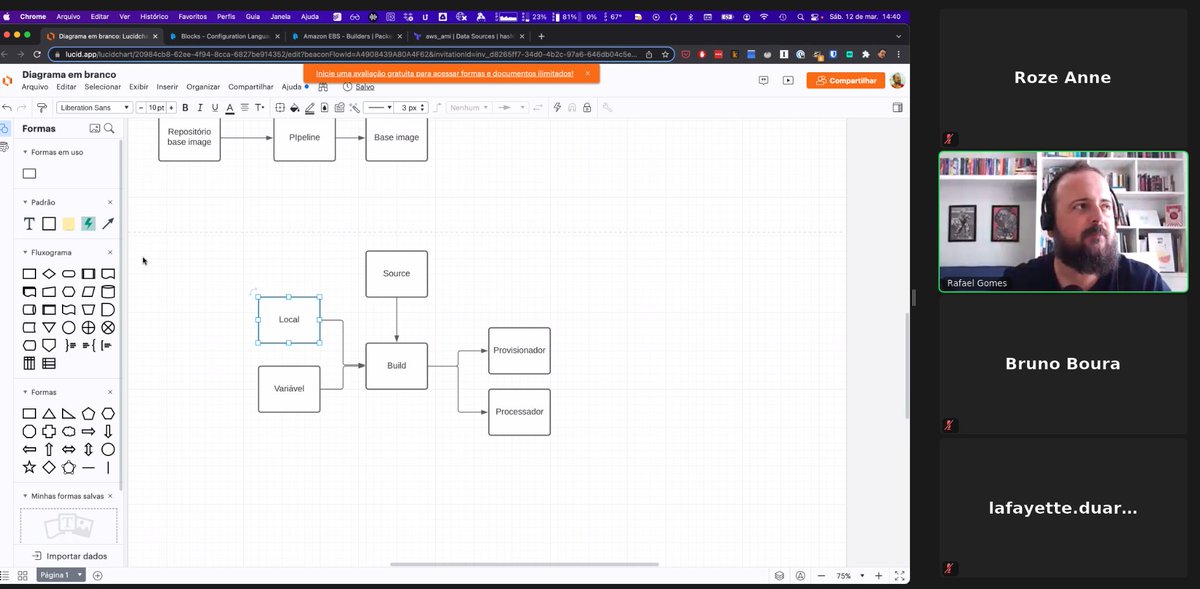Screen dimensions: 1200x589
Task: Click the lock shape icon
Action: coord(587,107)
